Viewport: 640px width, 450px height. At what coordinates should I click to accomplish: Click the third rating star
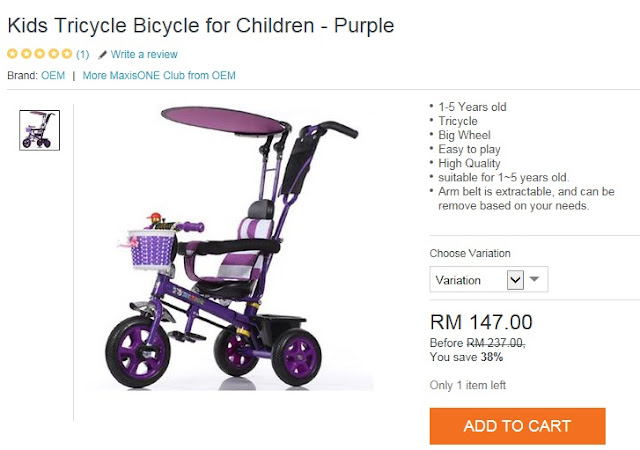pos(40,53)
